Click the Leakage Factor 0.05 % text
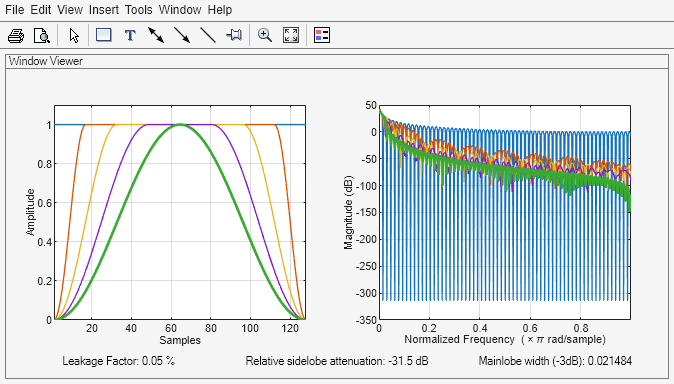674x384 pixels. (119, 361)
